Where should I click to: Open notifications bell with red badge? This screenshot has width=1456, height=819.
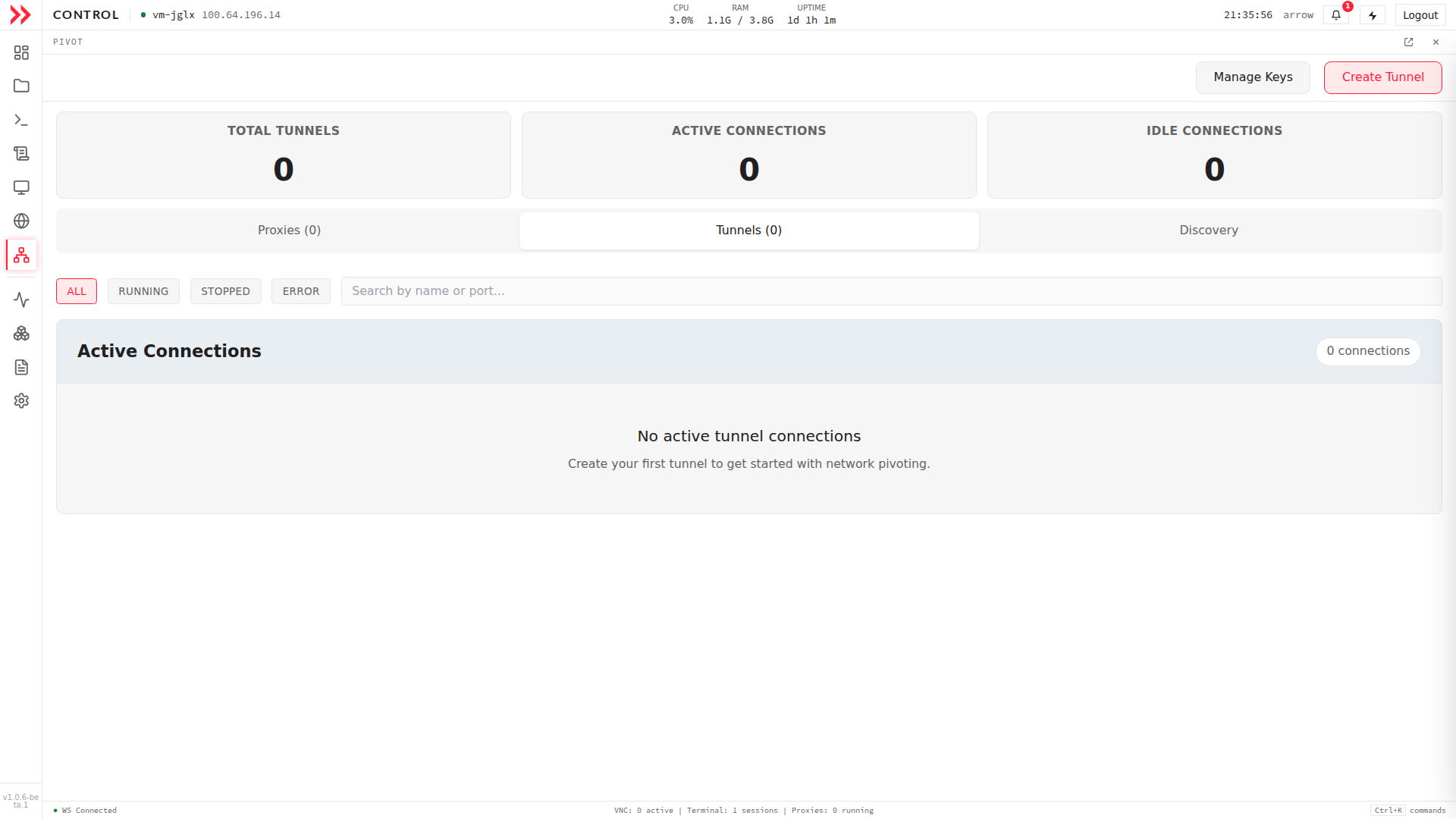pos(1336,15)
